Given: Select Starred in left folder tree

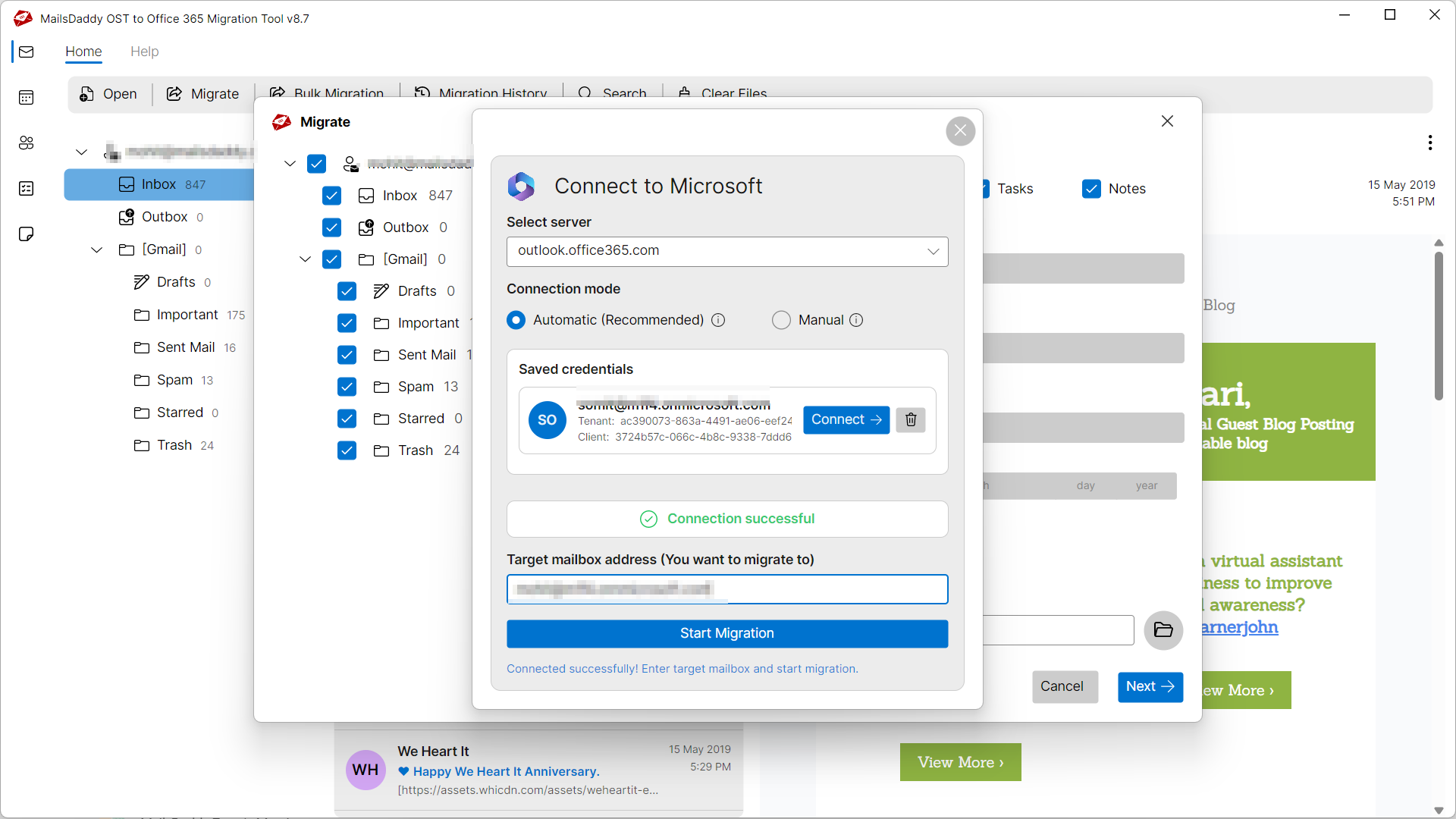Looking at the screenshot, I should 177,413.
